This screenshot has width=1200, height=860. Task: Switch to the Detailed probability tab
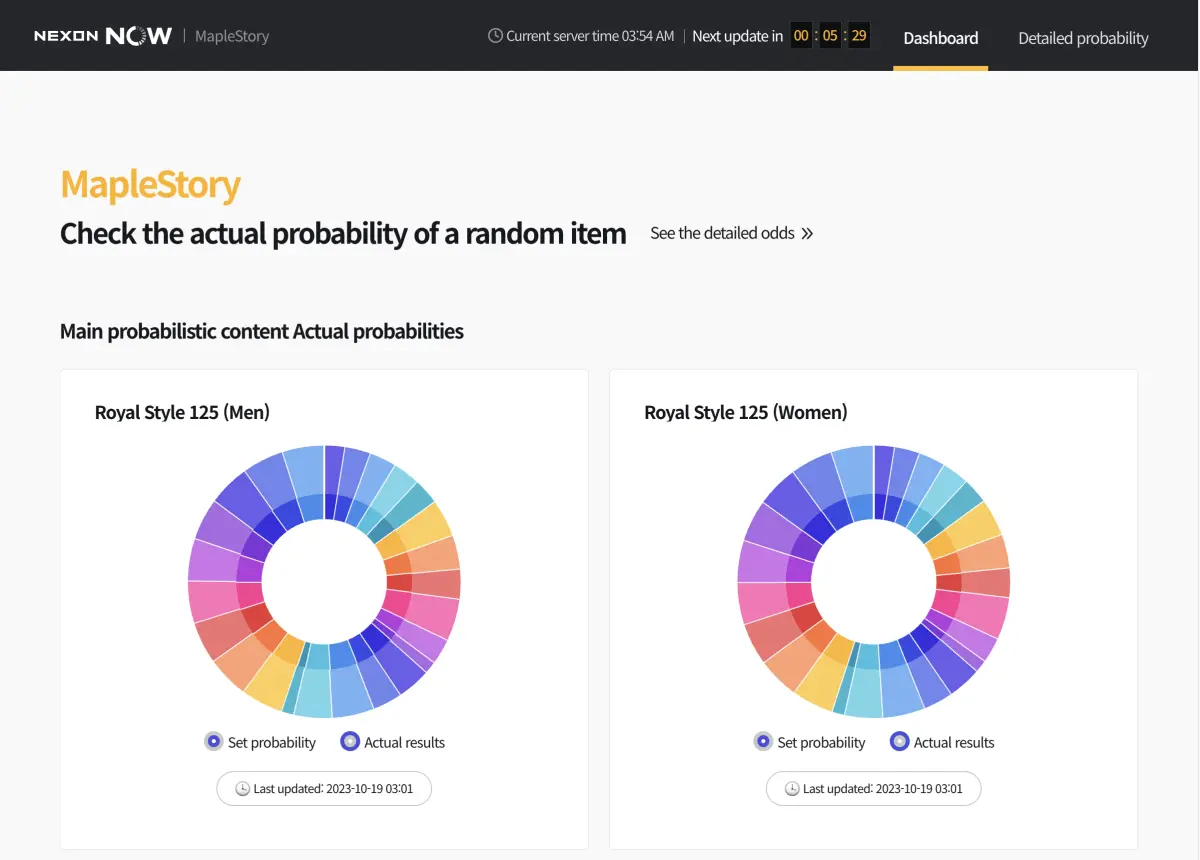(x=1083, y=38)
